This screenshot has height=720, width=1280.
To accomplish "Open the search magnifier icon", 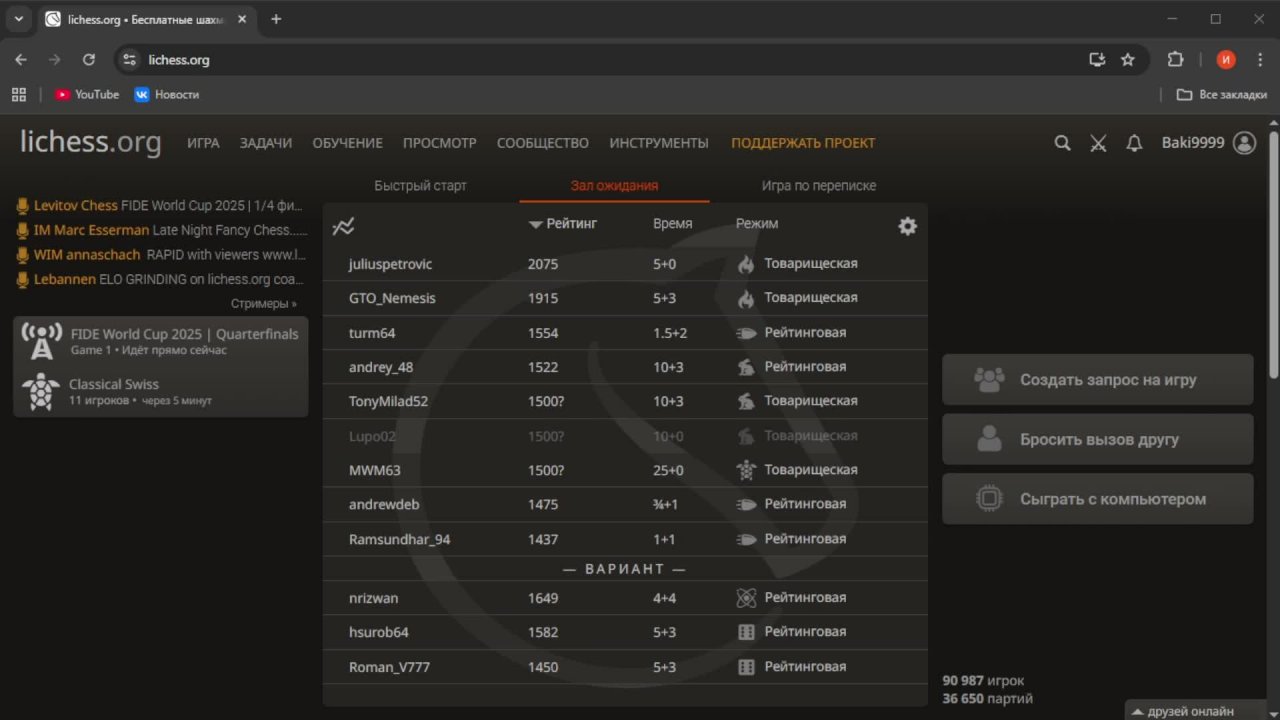I will coord(1062,143).
